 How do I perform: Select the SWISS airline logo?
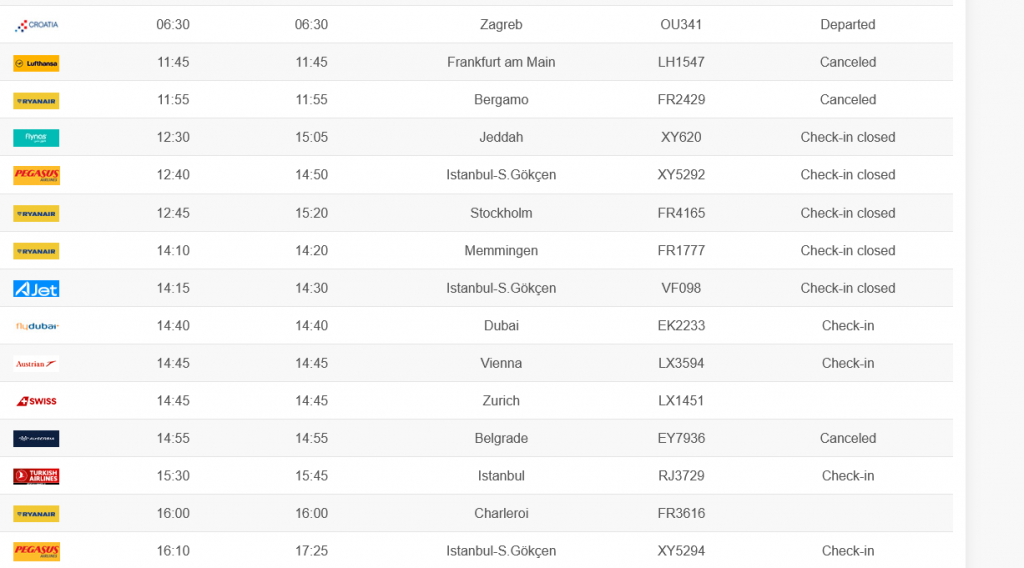coord(36,401)
